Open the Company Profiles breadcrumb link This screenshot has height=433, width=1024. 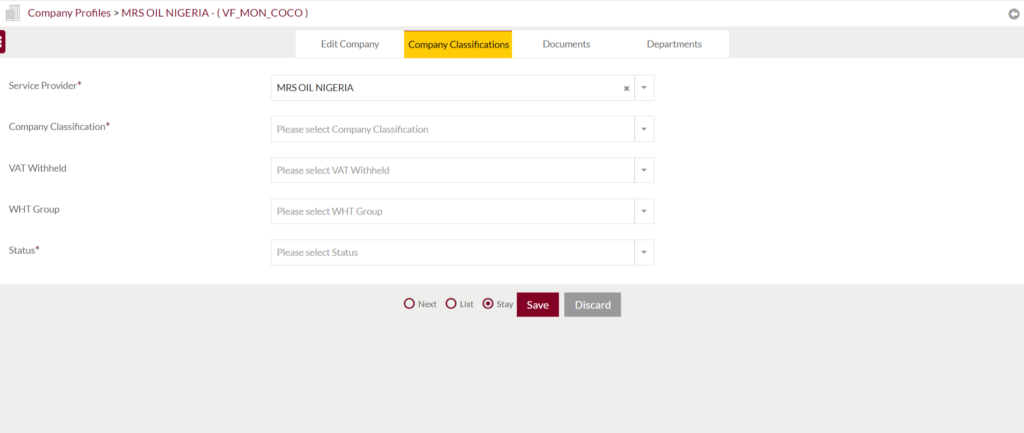coord(69,12)
